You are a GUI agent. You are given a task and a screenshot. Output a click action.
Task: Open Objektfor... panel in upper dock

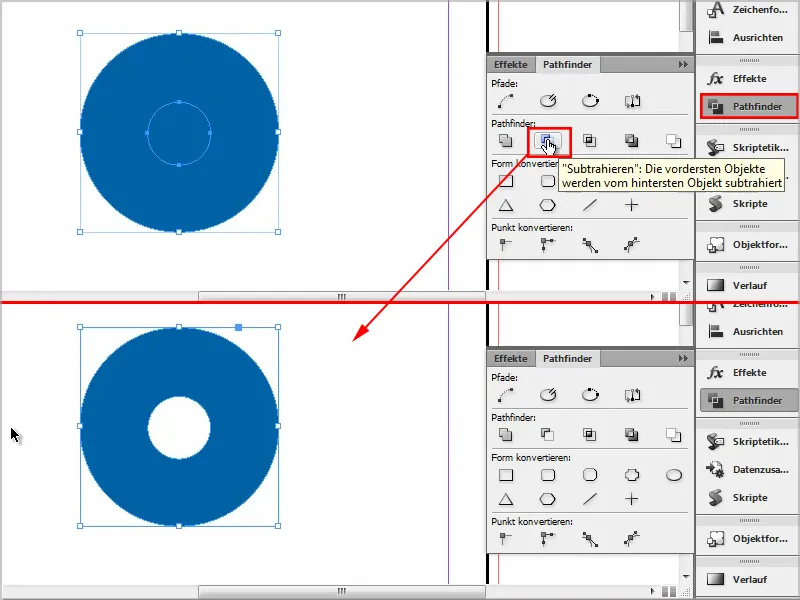point(748,244)
